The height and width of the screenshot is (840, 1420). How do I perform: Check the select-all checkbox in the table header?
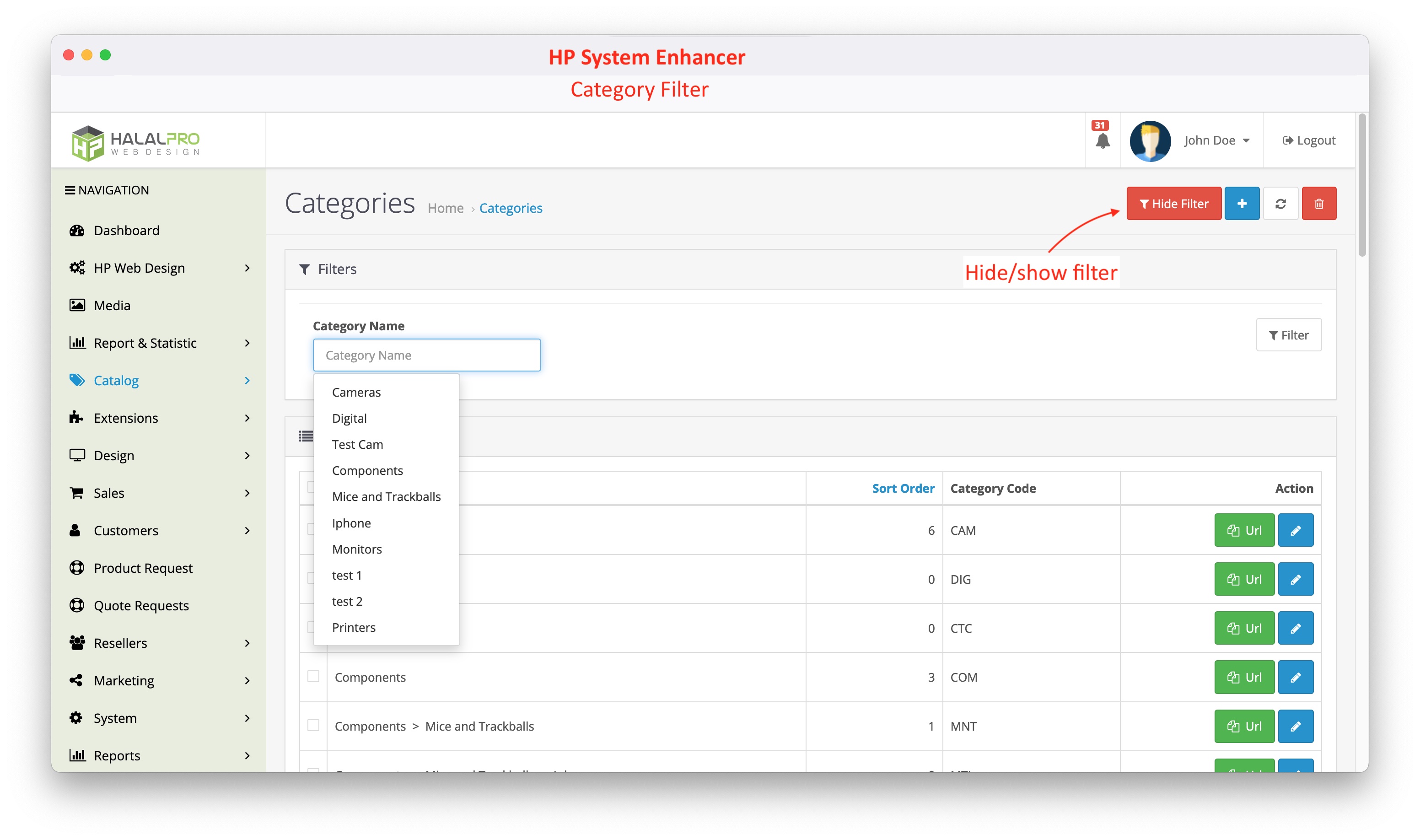tap(313, 487)
